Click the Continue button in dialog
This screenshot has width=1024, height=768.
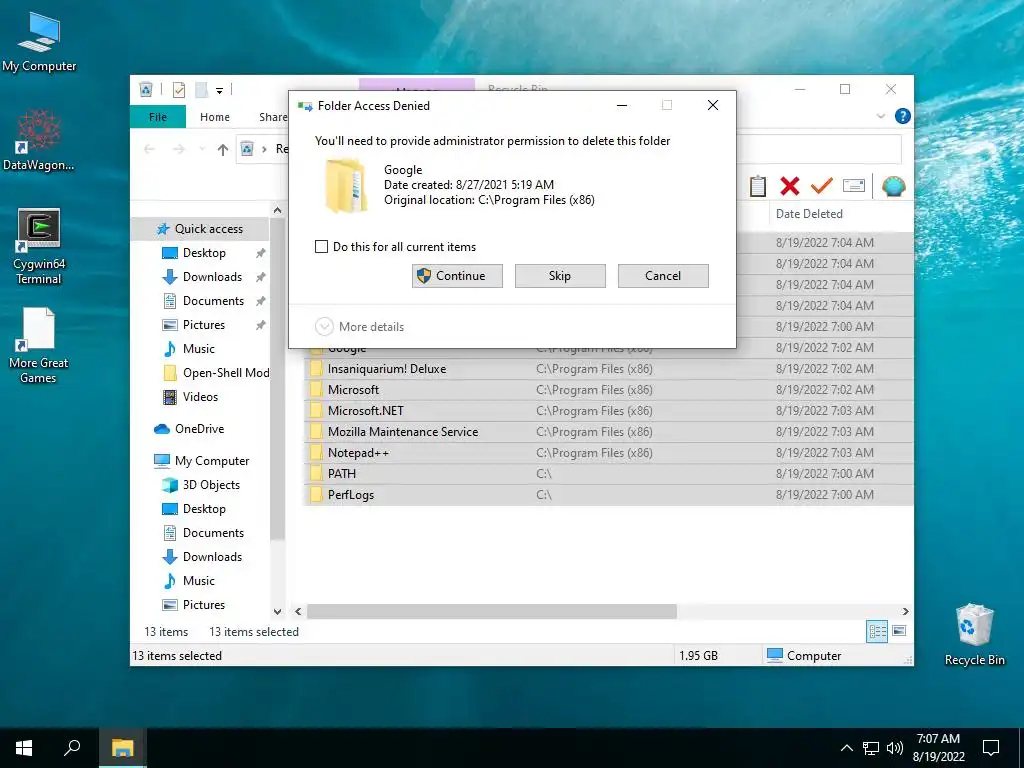coord(457,276)
